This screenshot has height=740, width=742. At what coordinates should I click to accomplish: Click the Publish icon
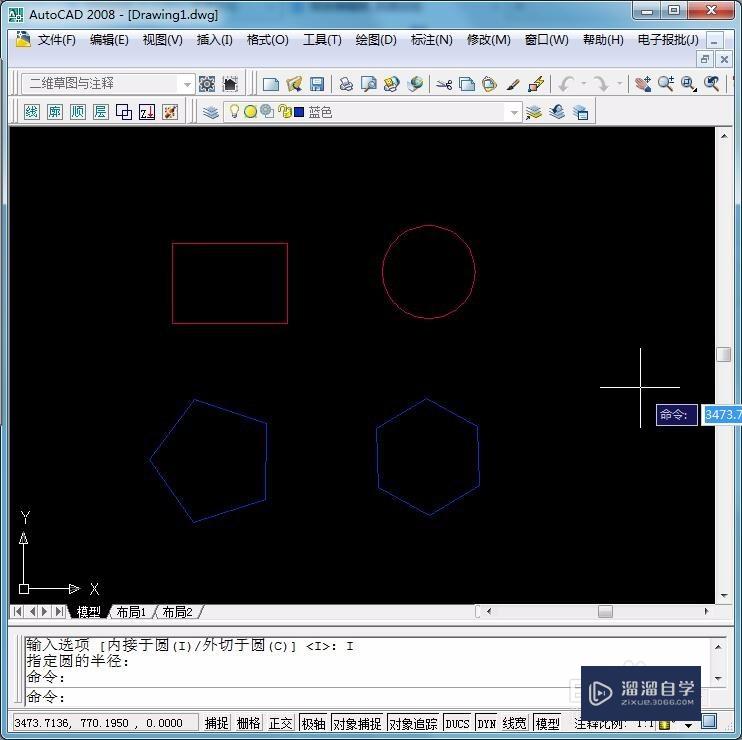pyautogui.click(x=391, y=84)
